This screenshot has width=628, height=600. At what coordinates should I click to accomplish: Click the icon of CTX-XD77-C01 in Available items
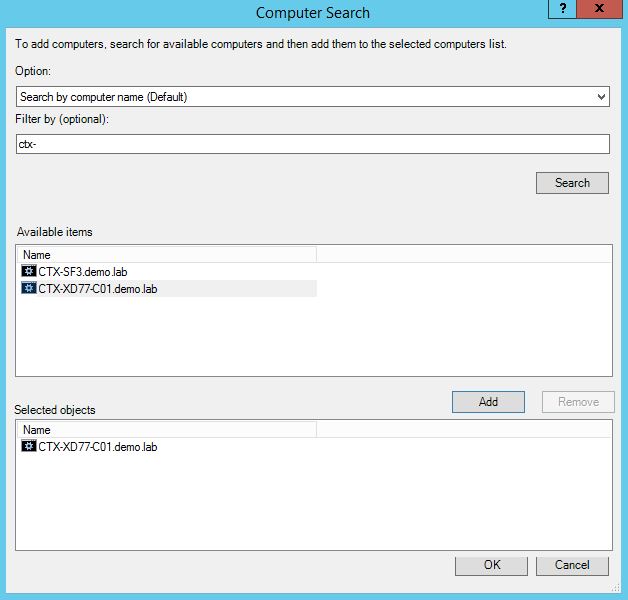point(29,289)
